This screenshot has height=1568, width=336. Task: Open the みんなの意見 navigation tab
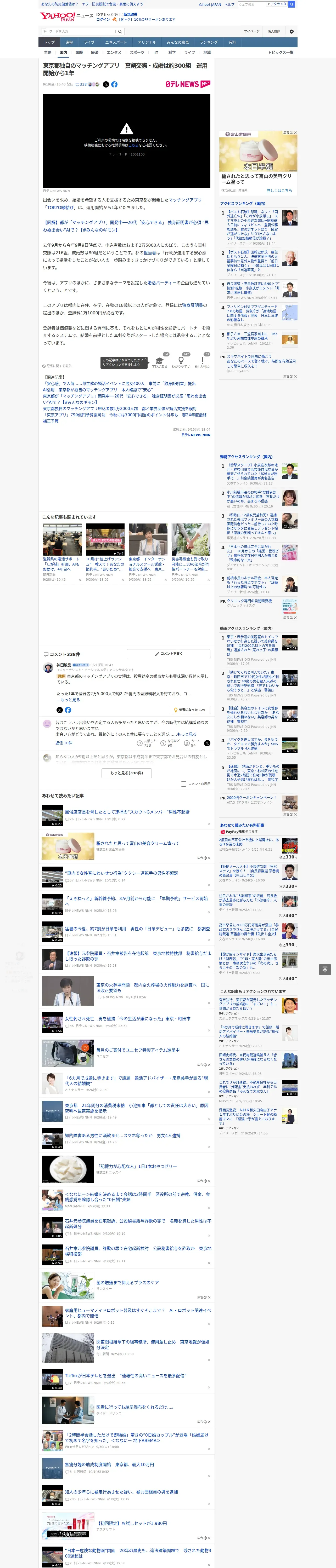click(177, 43)
